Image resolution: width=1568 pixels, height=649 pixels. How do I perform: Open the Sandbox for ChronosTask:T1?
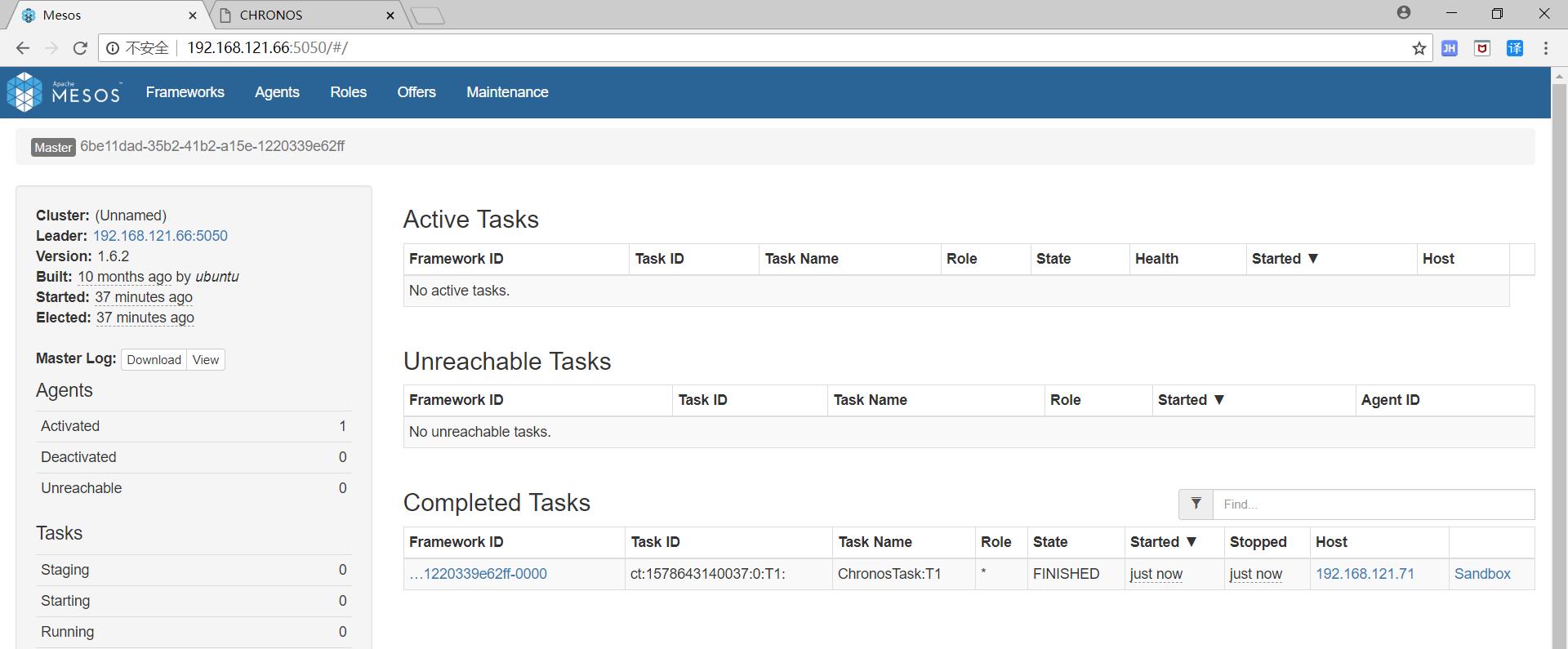[x=1482, y=574]
